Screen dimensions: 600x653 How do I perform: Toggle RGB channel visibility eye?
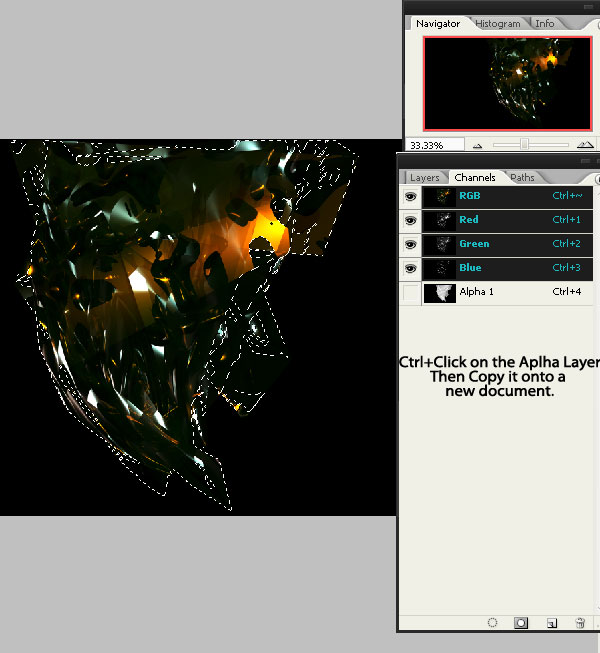(x=411, y=196)
